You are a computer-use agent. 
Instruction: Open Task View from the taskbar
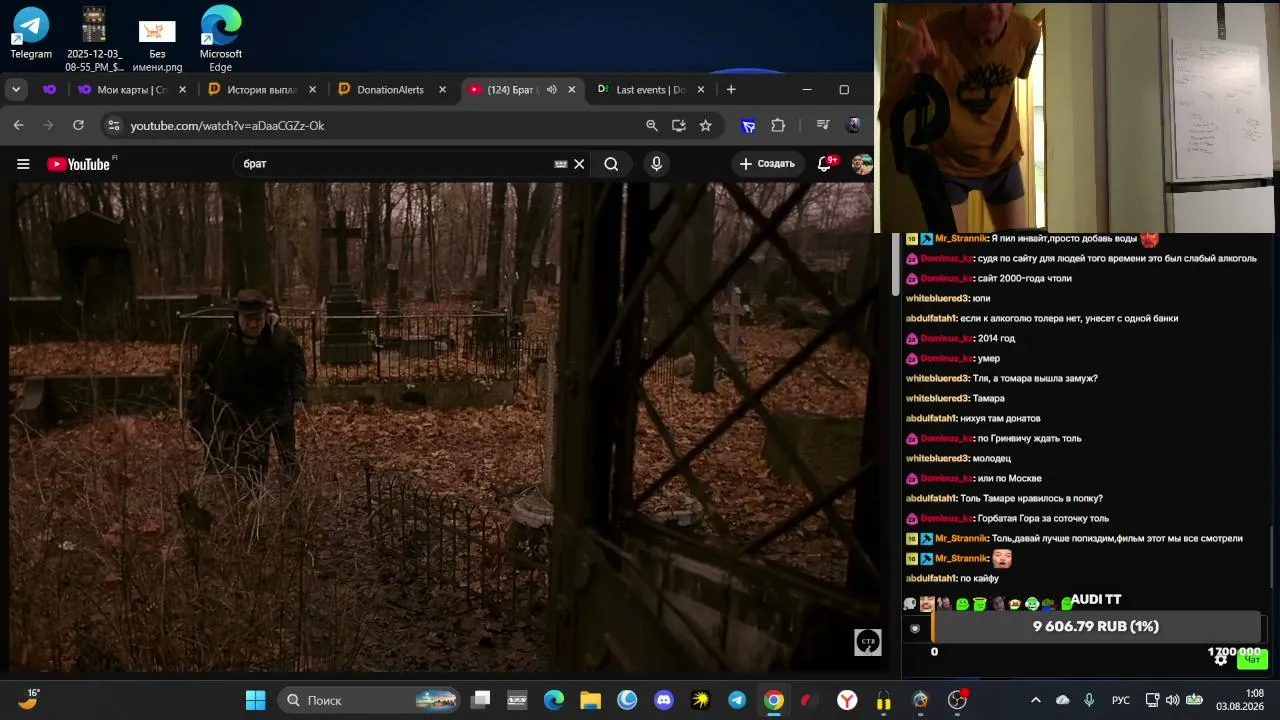click(481, 700)
